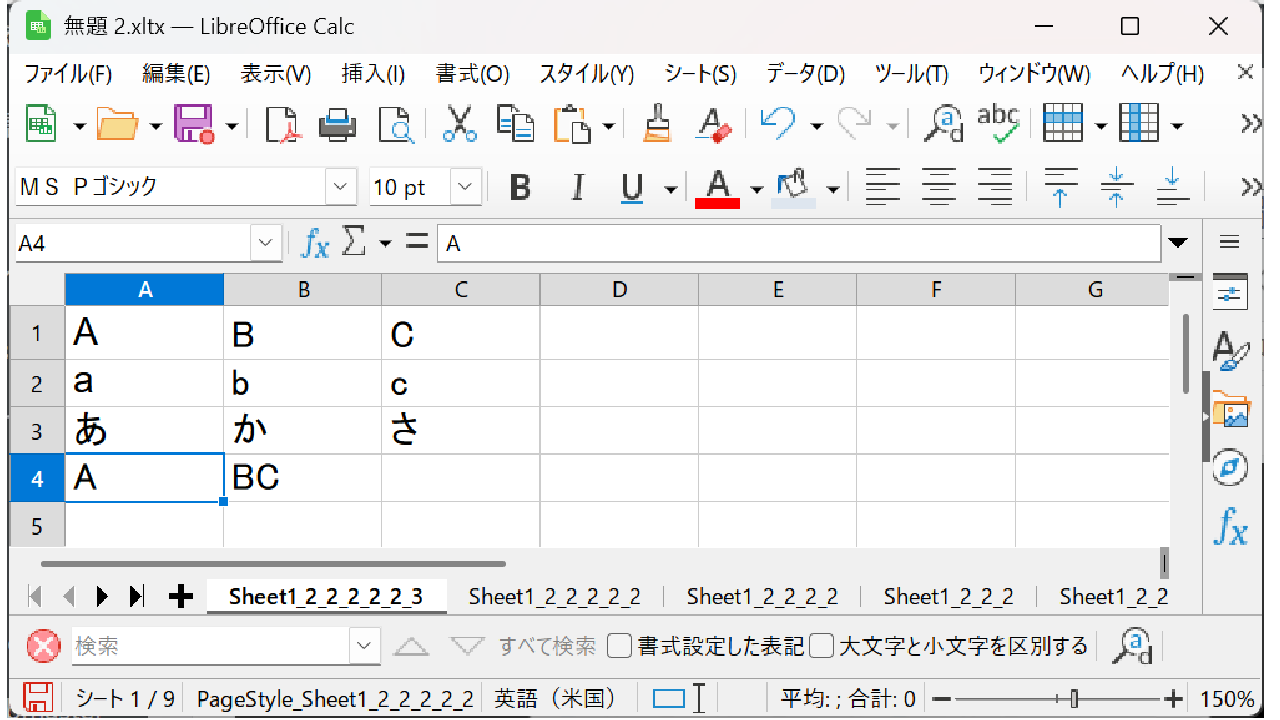Open the ファイル(F) menu

tap(68, 74)
